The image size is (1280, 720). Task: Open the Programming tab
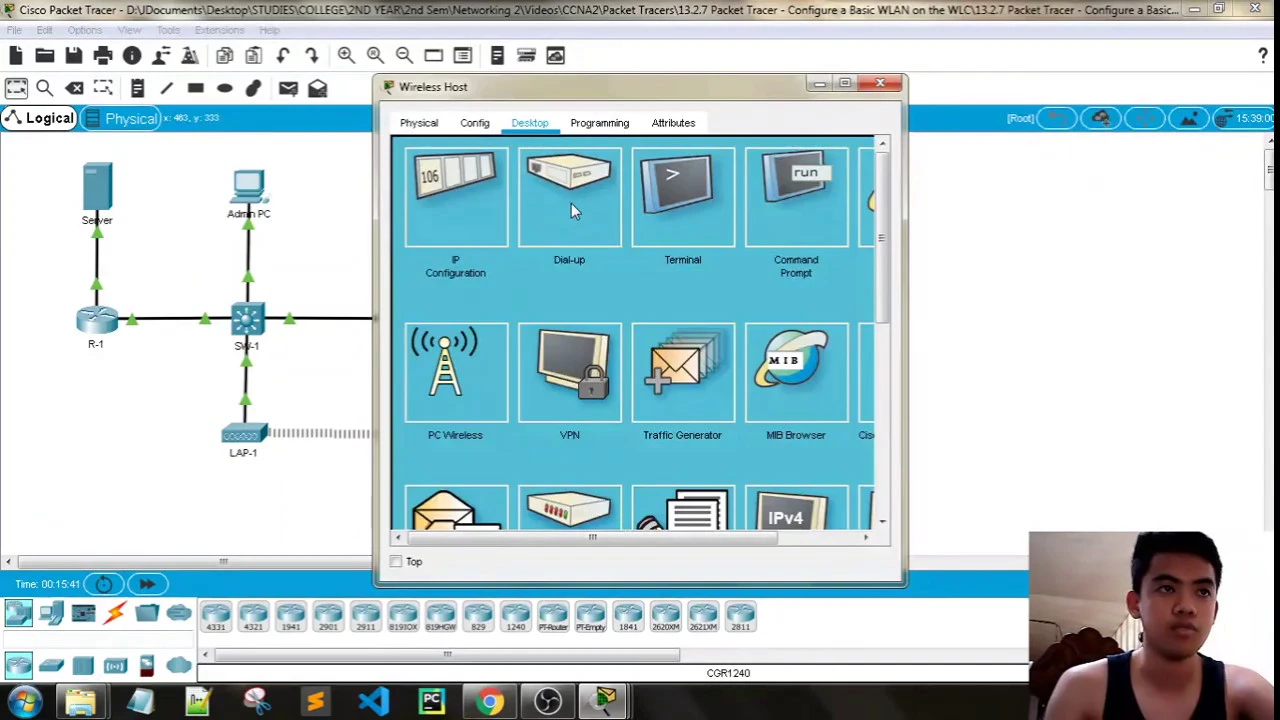(600, 123)
